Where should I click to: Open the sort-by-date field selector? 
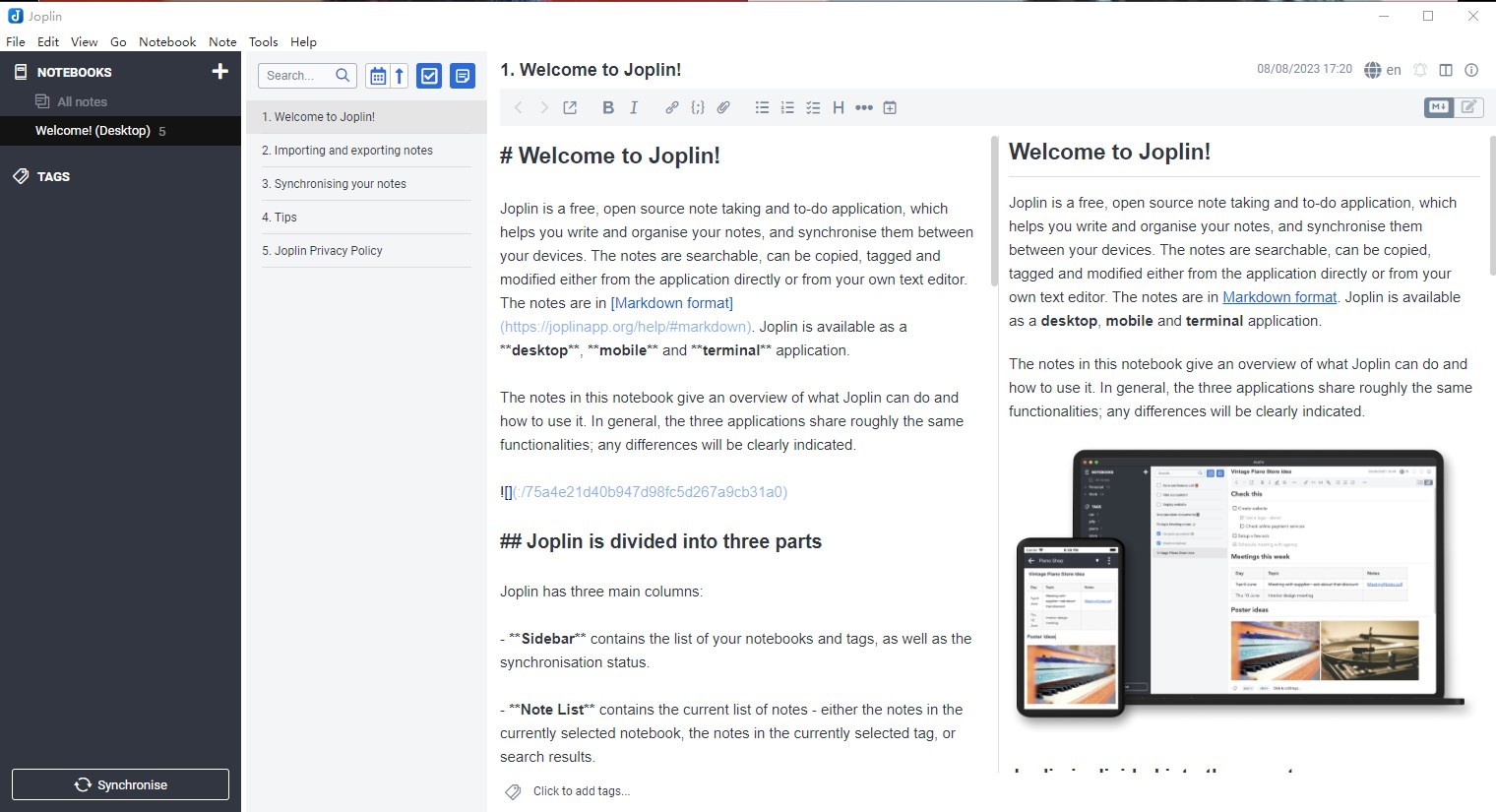[x=377, y=76]
